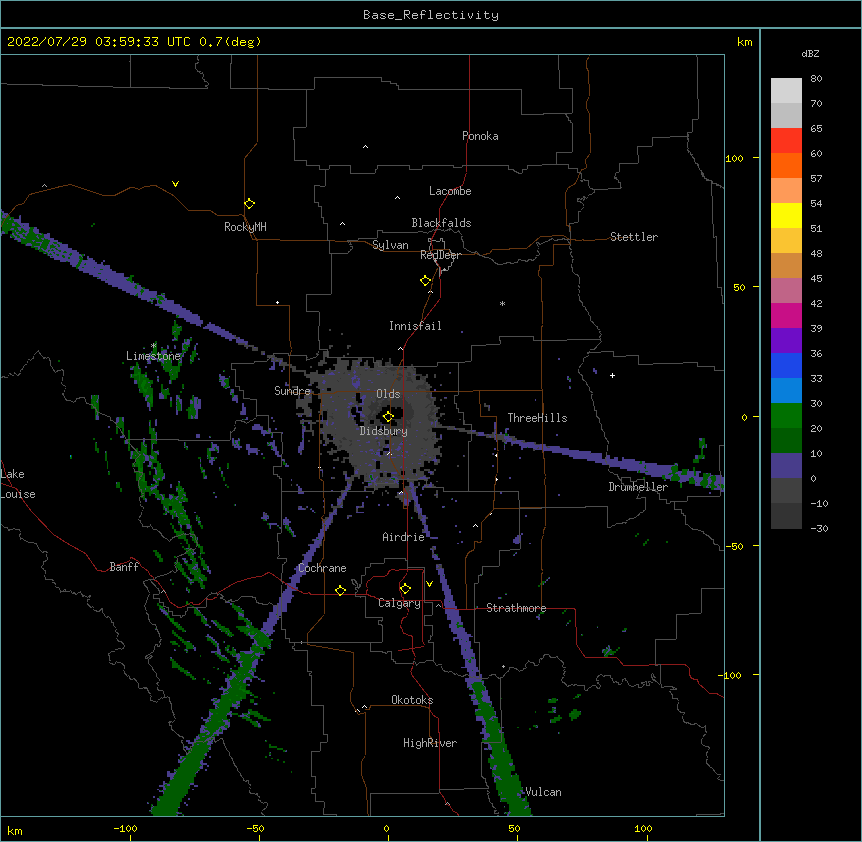The image size is (862, 842).
Task: Click the Drumheller label
Action: [638, 487]
